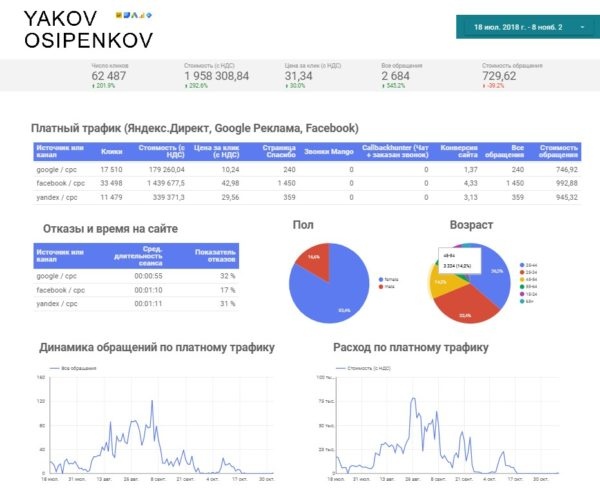The height and width of the screenshot is (493, 600).
Task: Sort by Стоимость обращения column header
Action: pos(558,151)
